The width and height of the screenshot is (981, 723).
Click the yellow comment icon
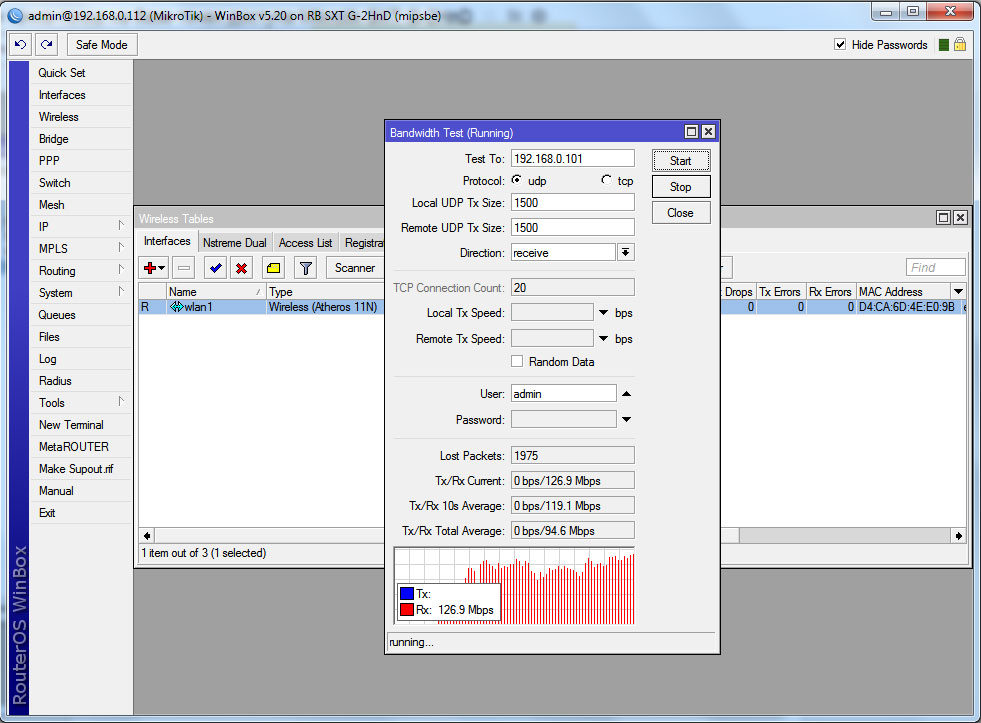pyautogui.click(x=273, y=268)
